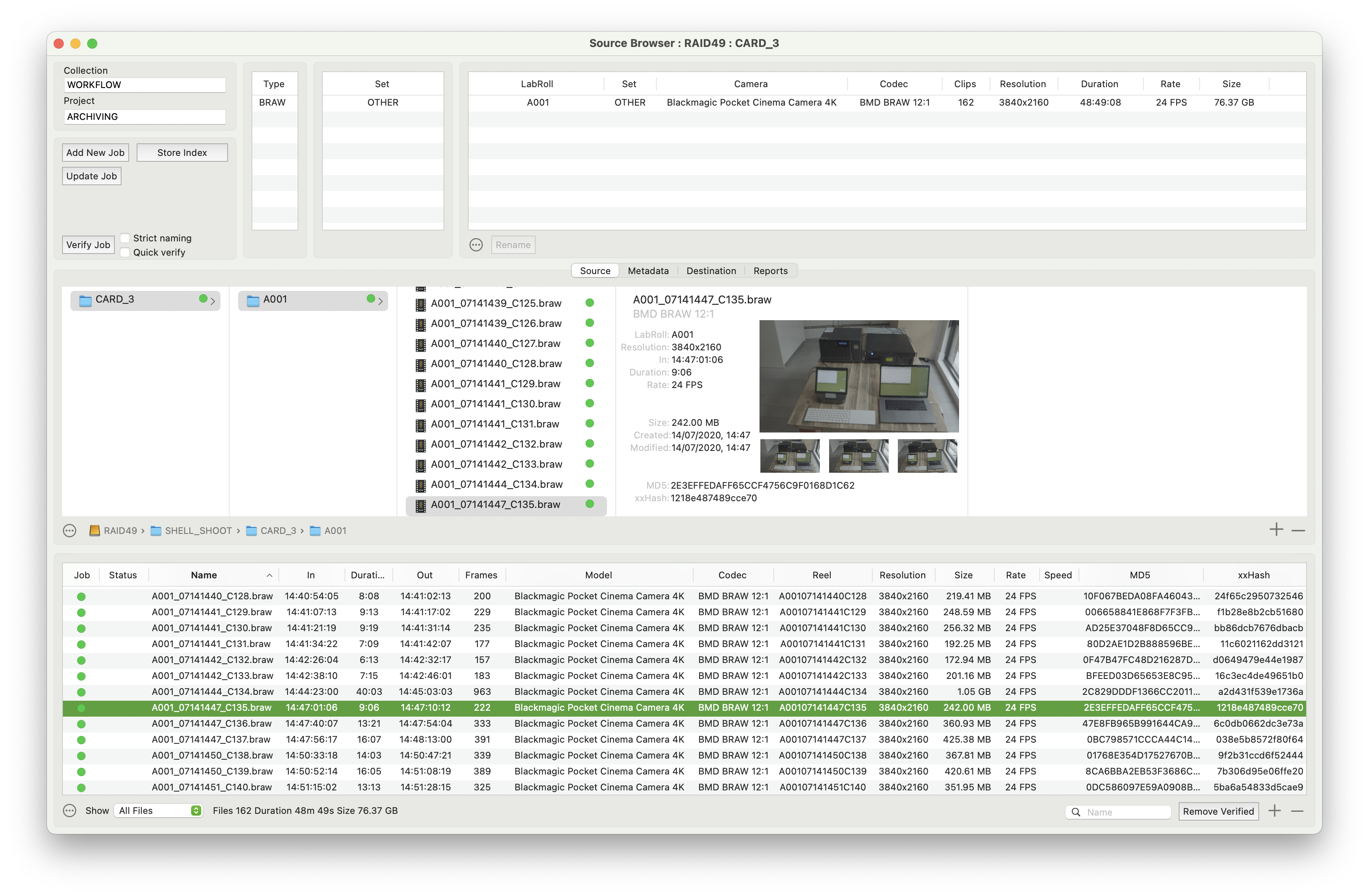The width and height of the screenshot is (1369, 896).
Task: Click the Verify Job button
Action: tap(88, 244)
